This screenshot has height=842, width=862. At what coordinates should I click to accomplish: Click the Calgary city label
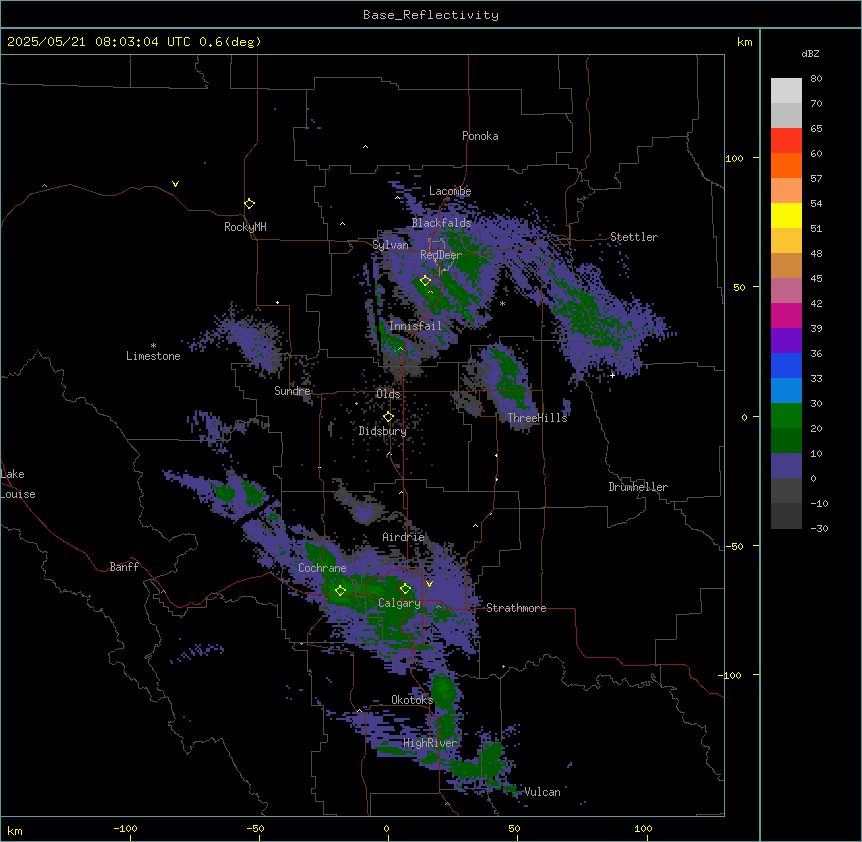pyautogui.click(x=399, y=603)
